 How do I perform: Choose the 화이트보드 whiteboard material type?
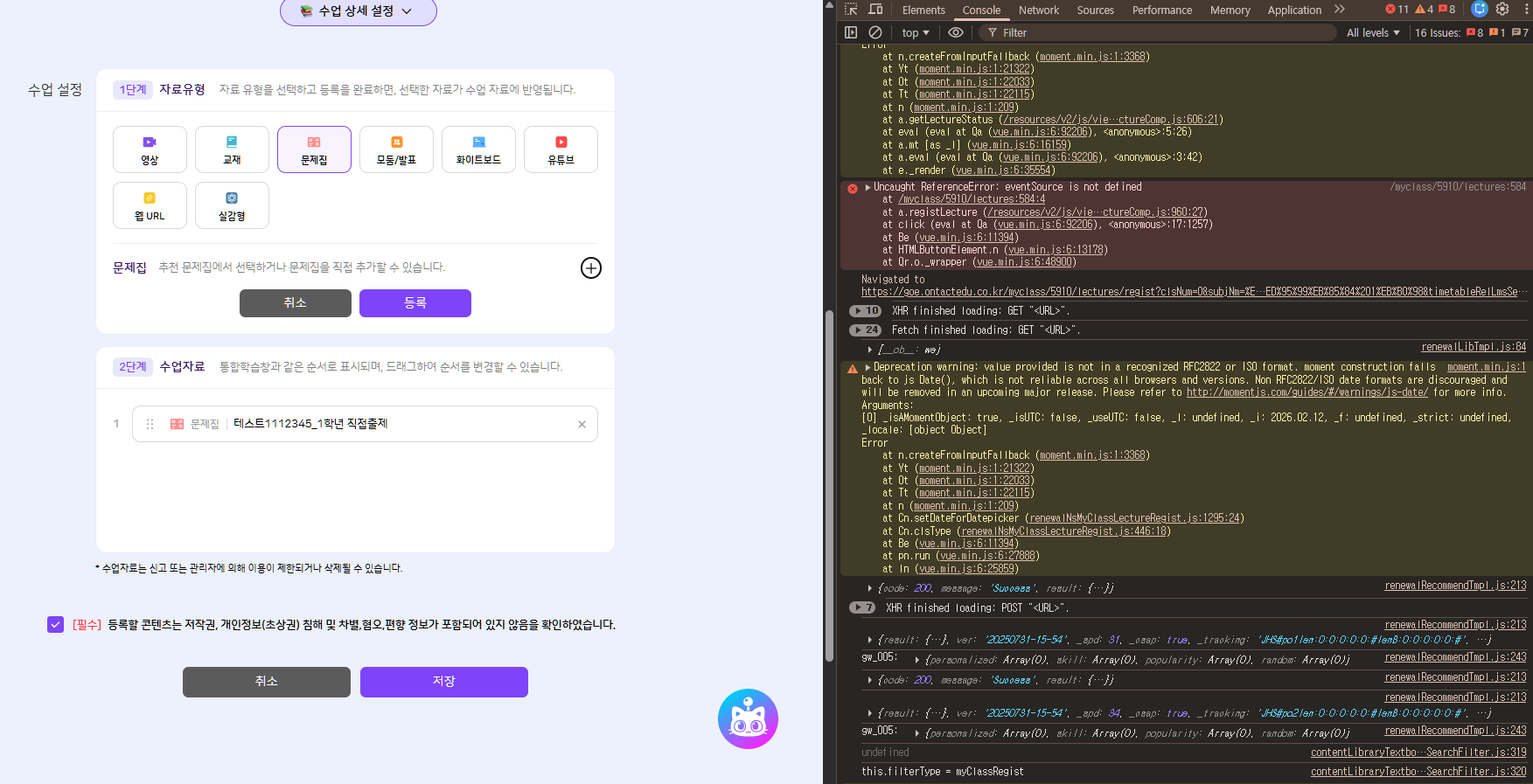pyautogui.click(x=478, y=149)
